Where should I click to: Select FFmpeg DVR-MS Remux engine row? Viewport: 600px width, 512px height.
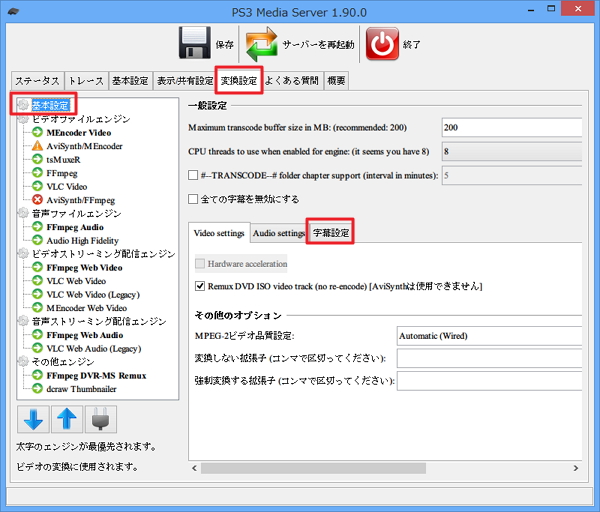pyautogui.click(x=96, y=376)
